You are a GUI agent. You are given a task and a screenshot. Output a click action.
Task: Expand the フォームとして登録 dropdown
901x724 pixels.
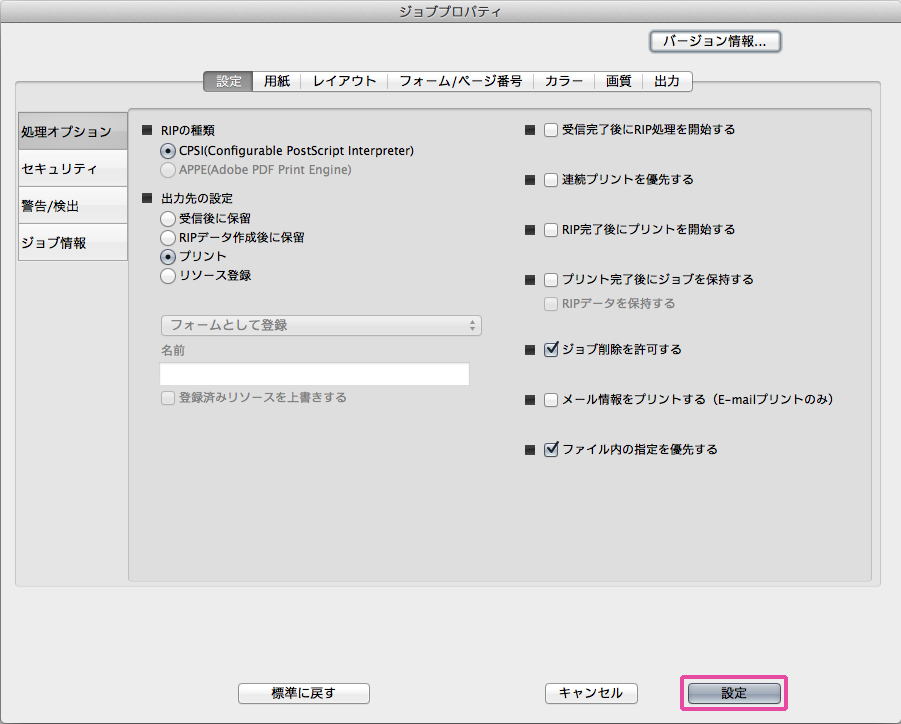(x=320, y=325)
